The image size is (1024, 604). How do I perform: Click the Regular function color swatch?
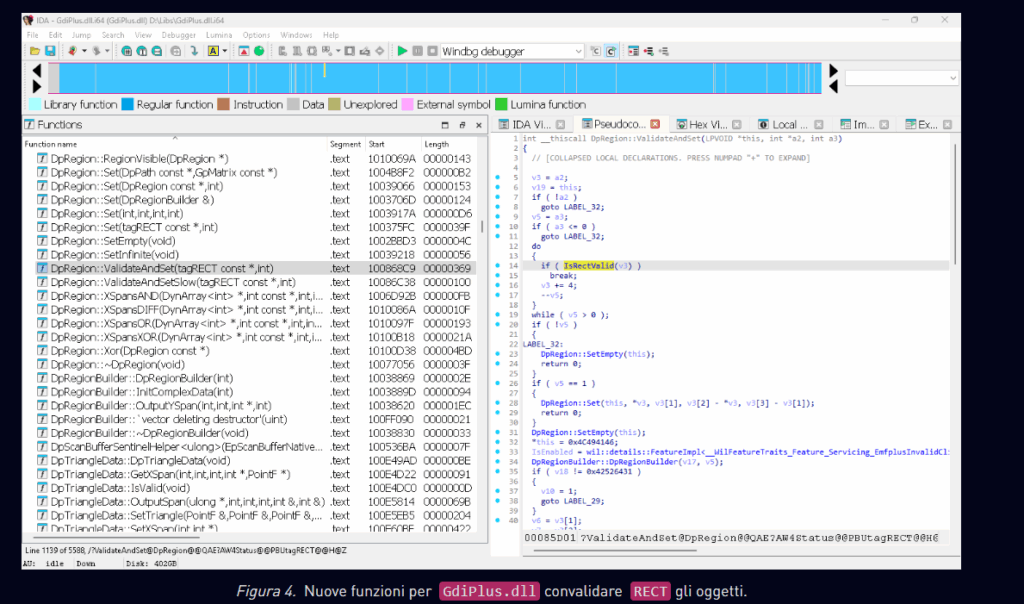pos(127,104)
